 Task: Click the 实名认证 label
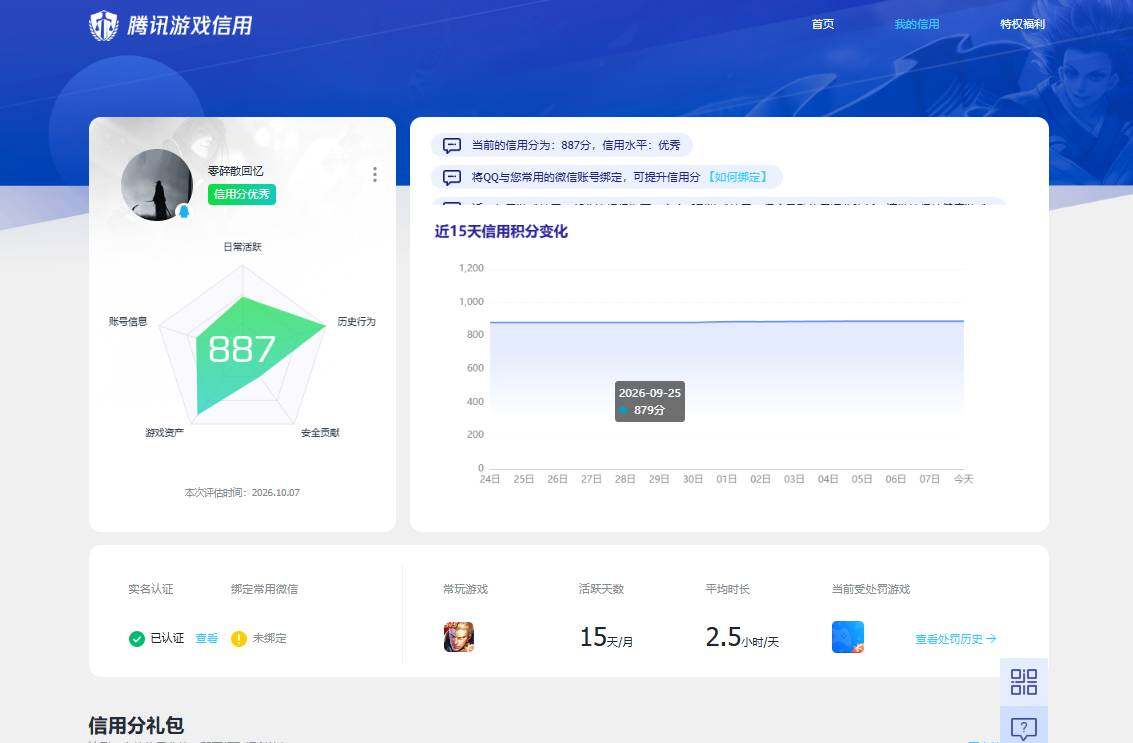tap(151, 589)
